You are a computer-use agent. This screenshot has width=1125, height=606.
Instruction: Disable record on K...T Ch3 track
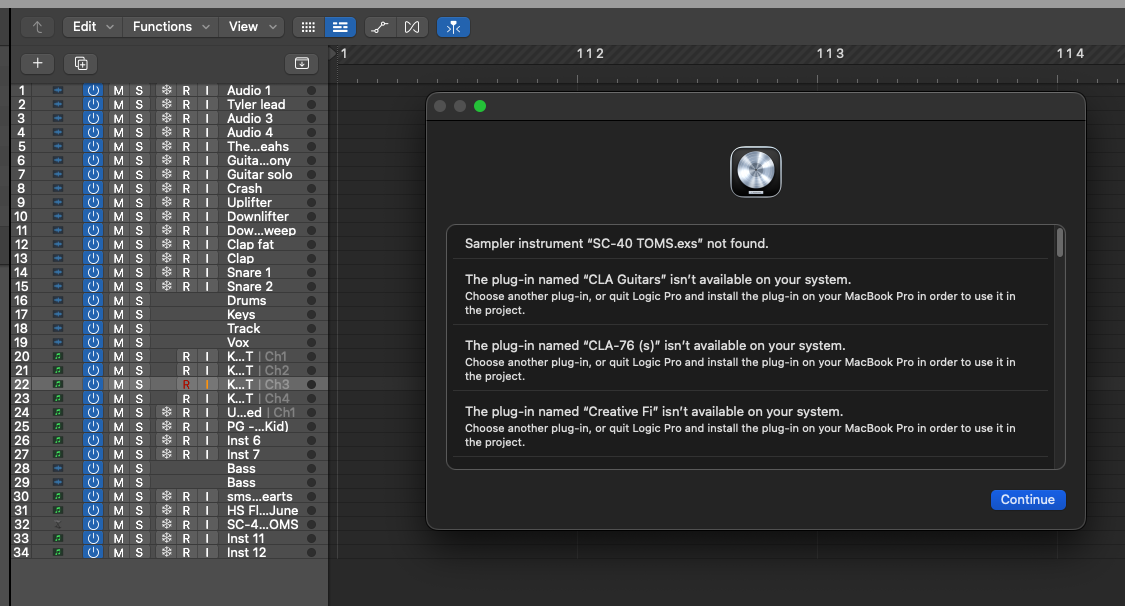pos(187,384)
